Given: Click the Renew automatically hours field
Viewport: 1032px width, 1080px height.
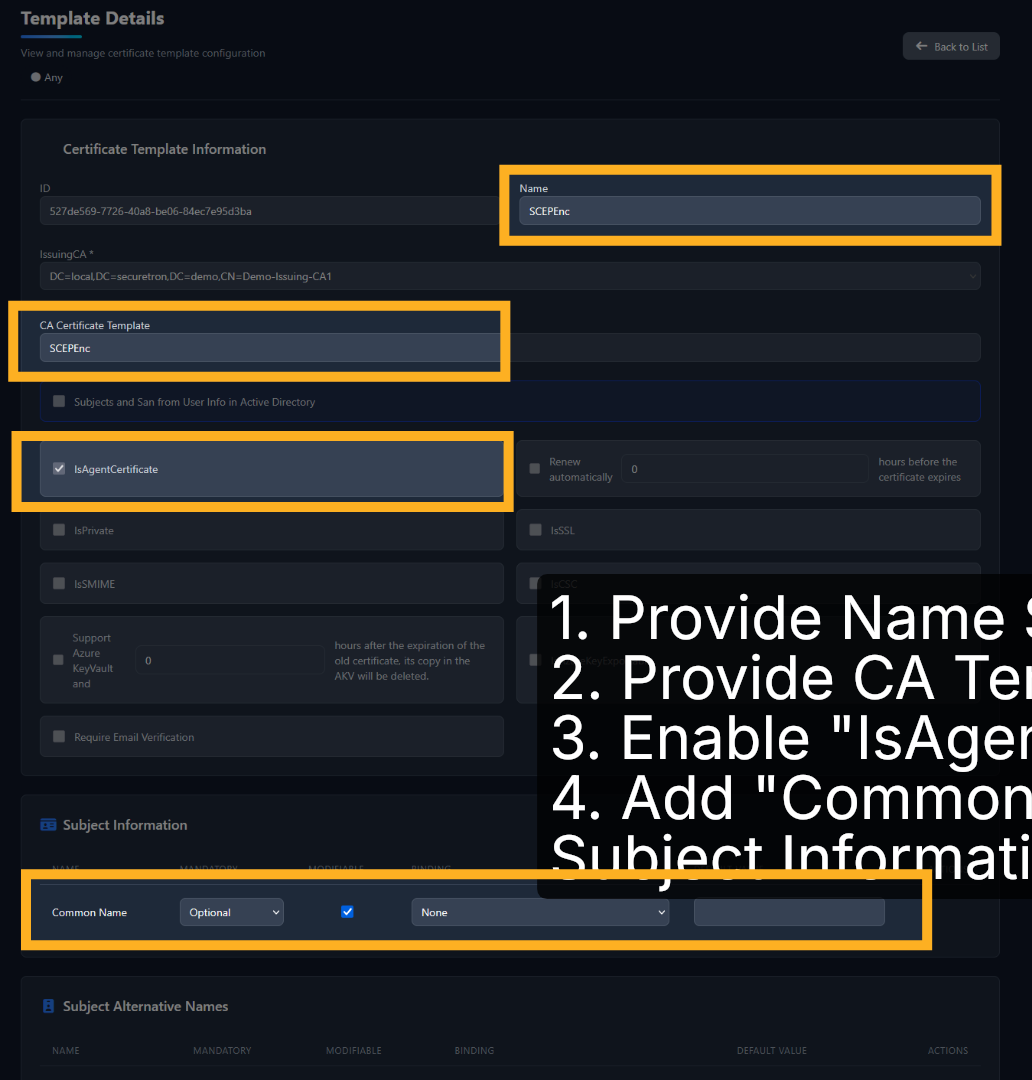Looking at the screenshot, I should coord(745,469).
